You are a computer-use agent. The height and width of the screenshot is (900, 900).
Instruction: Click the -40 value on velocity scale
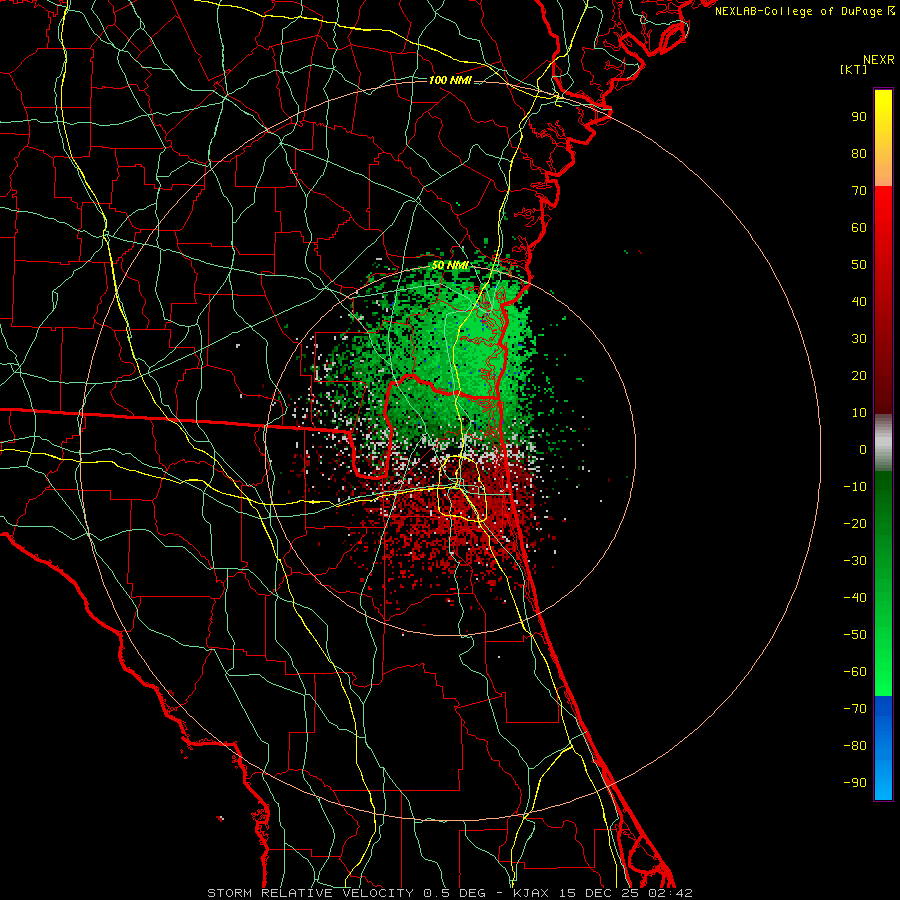click(x=855, y=598)
